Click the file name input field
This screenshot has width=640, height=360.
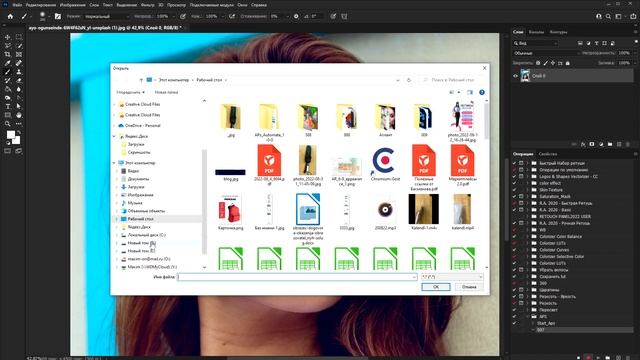297,277
